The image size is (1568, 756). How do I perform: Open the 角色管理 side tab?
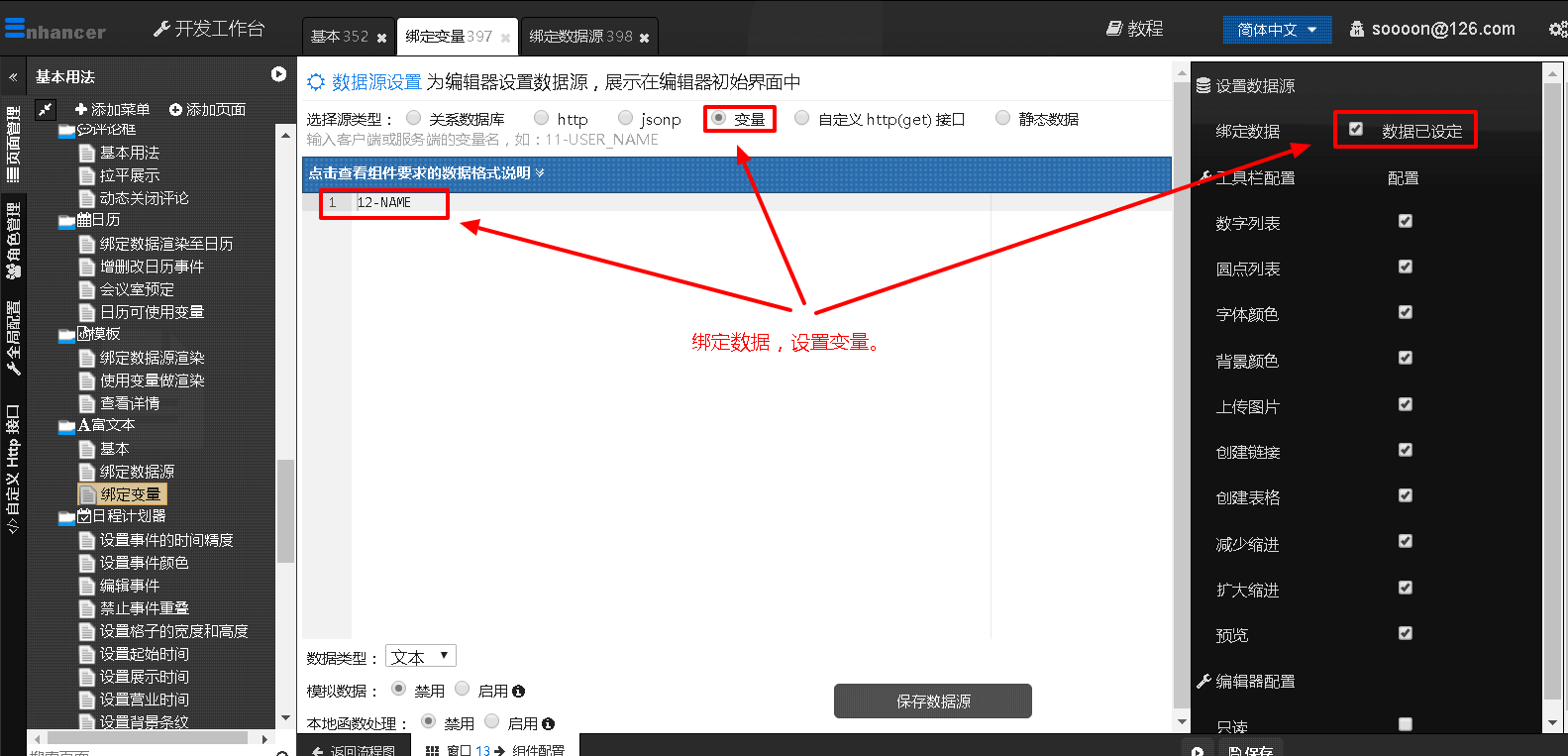pos(14,241)
